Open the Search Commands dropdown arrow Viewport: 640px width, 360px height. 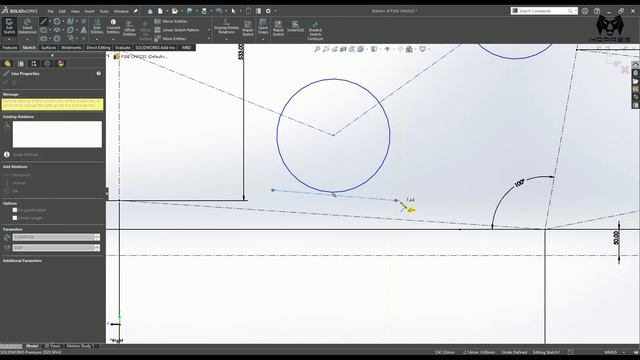(x=576, y=11)
